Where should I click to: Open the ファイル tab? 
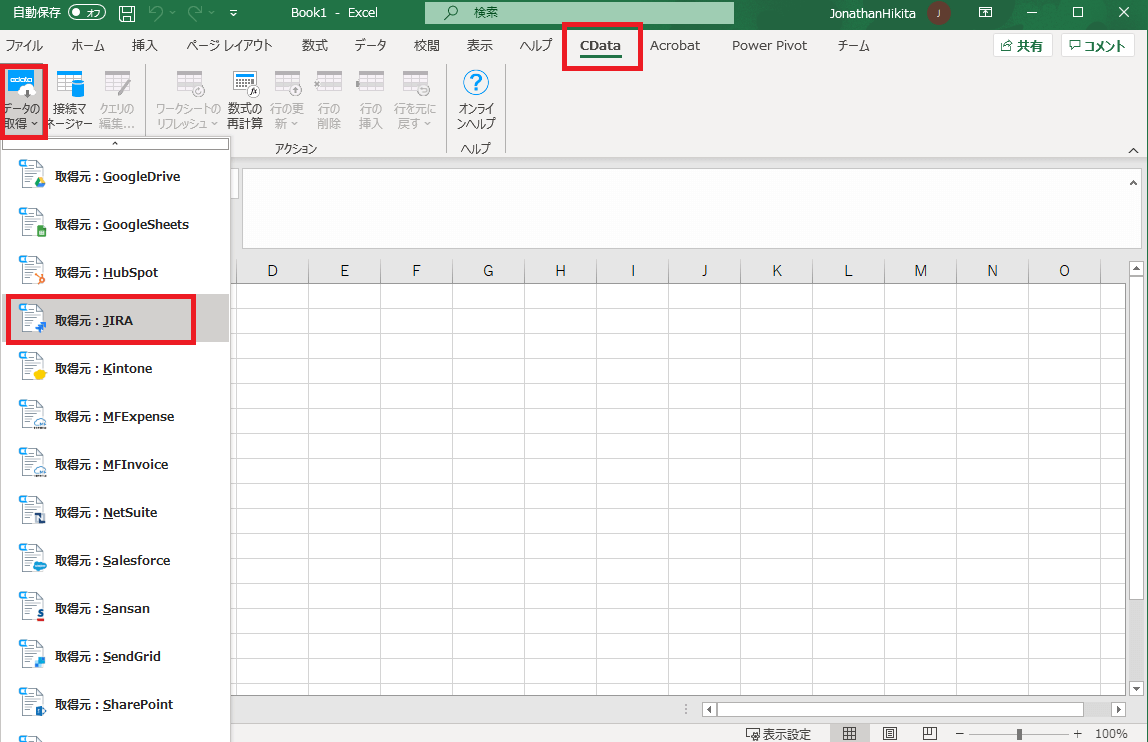pyautogui.click(x=24, y=45)
